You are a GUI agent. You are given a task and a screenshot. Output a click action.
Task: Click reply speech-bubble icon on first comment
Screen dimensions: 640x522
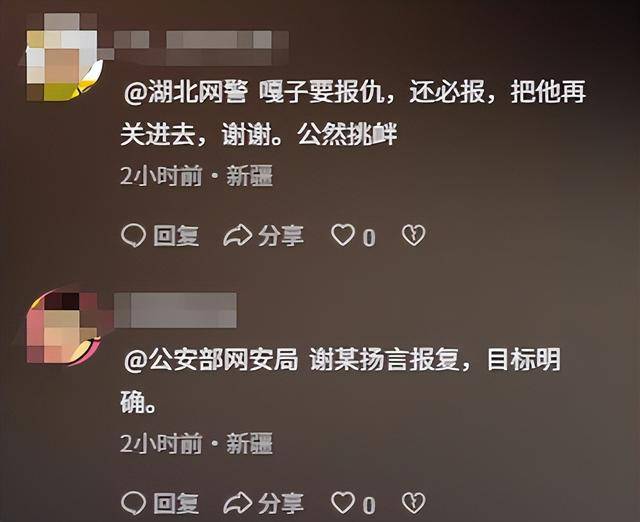[133, 235]
